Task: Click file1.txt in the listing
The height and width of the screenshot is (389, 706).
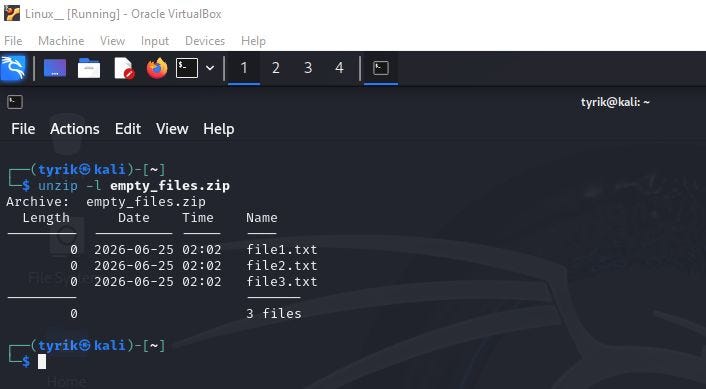Action: coord(282,249)
